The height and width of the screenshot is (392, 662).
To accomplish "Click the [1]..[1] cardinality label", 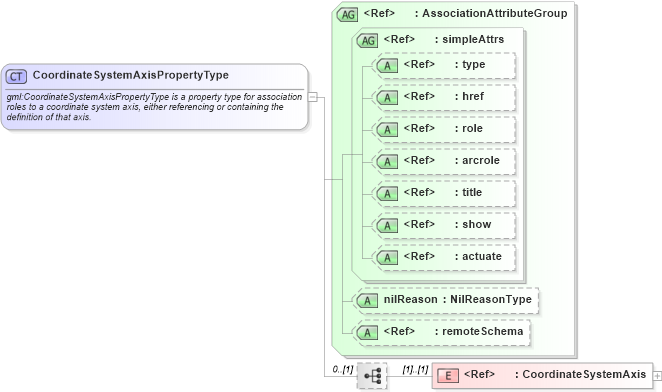I will tap(415, 370).
